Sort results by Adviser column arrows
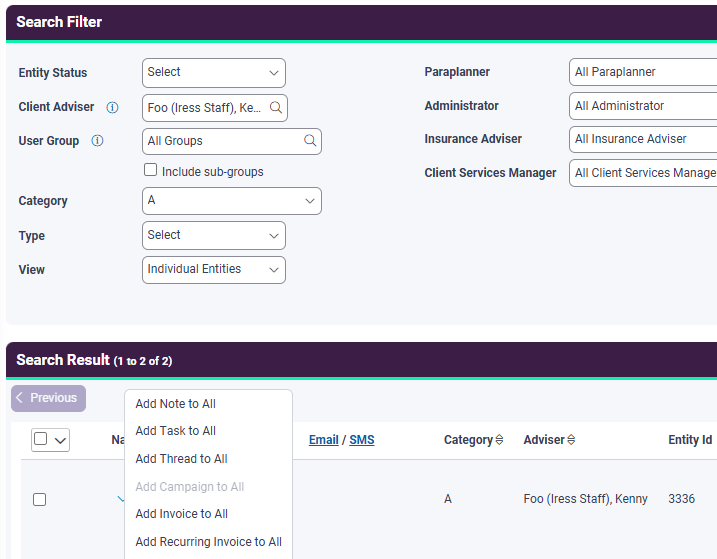 [x=571, y=440]
